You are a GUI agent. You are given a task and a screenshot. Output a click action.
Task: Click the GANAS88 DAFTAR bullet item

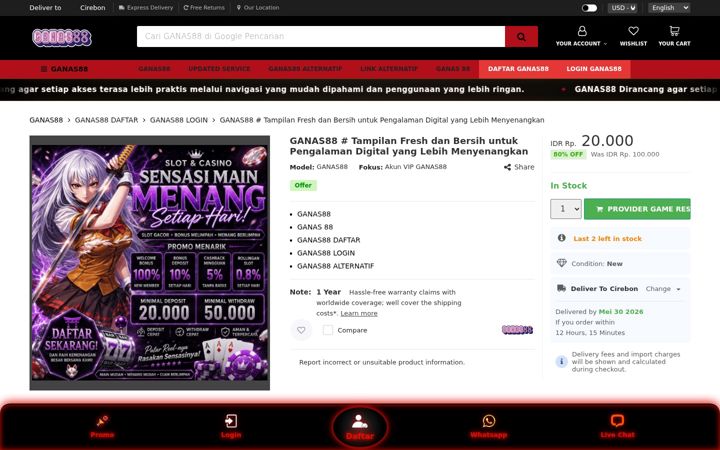[x=328, y=240]
